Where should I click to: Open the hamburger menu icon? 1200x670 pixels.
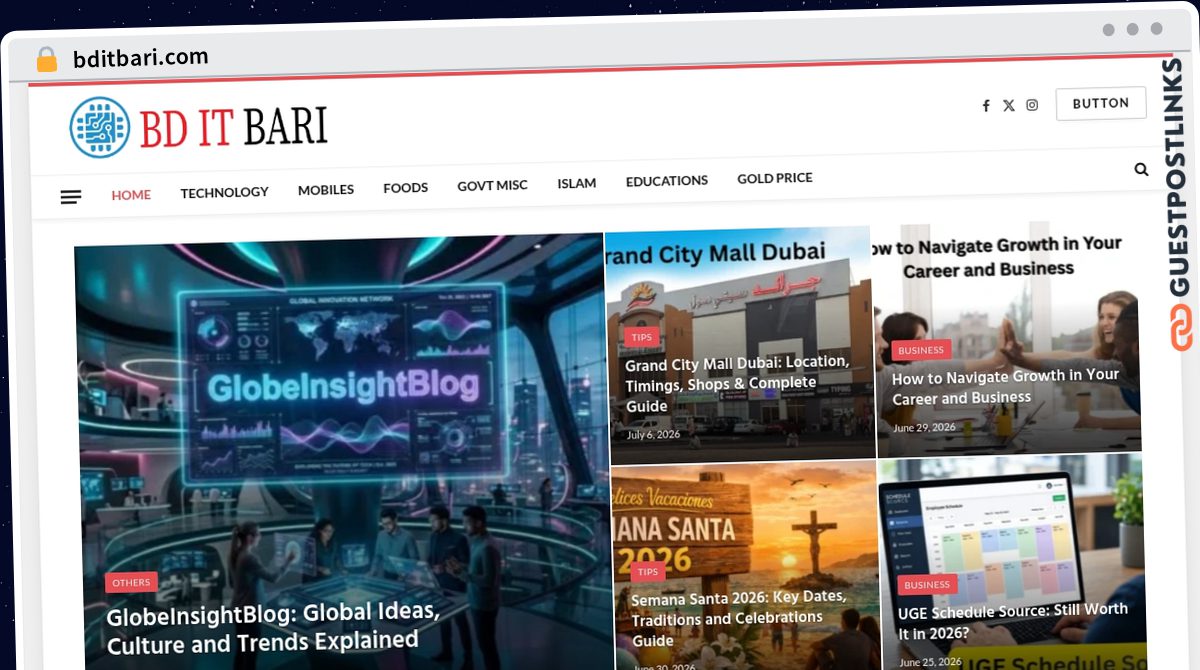click(x=71, y=197)
